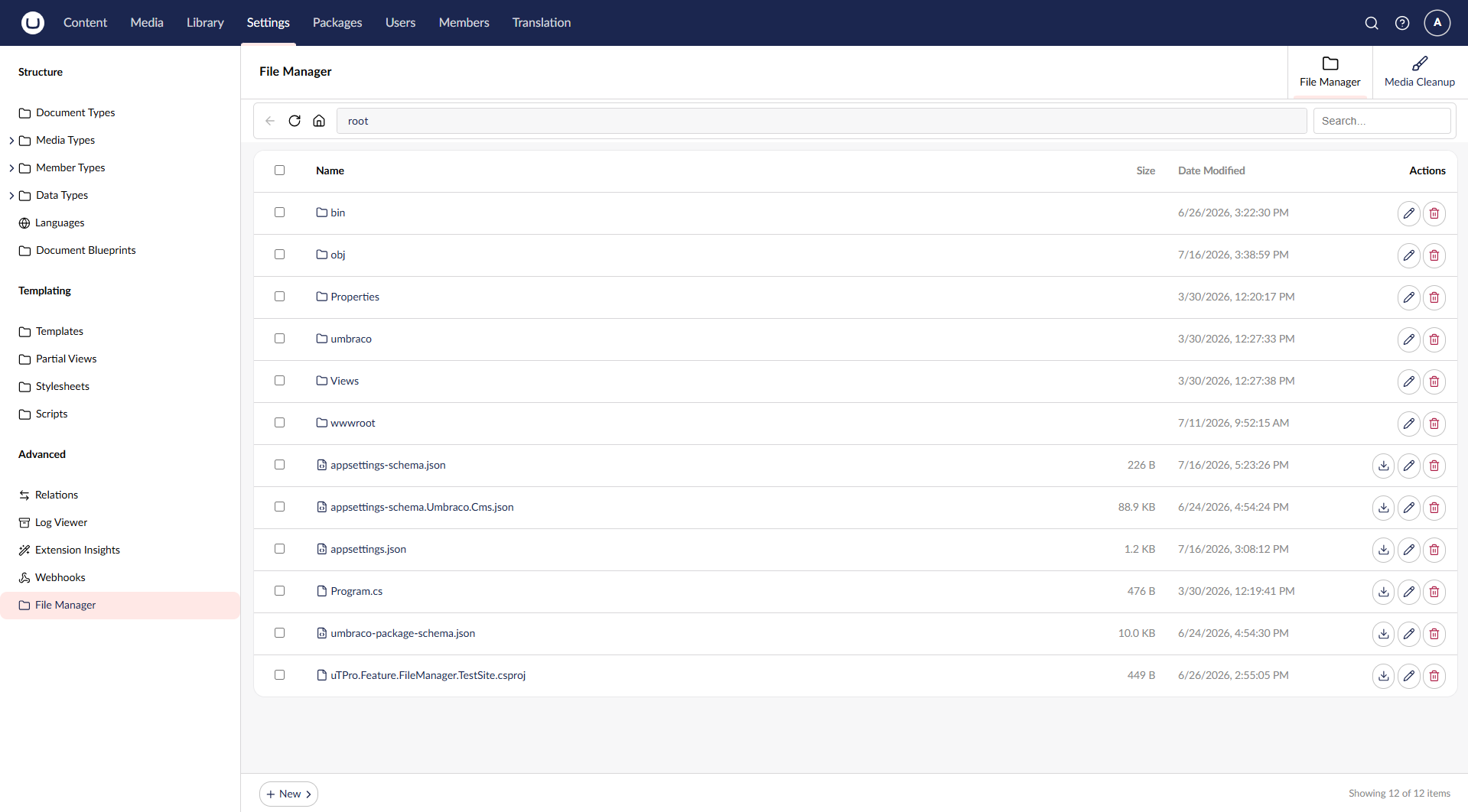Open Log Viewer in sidebar
This screenshot has width=1468, height=812.
click(61, 522)
